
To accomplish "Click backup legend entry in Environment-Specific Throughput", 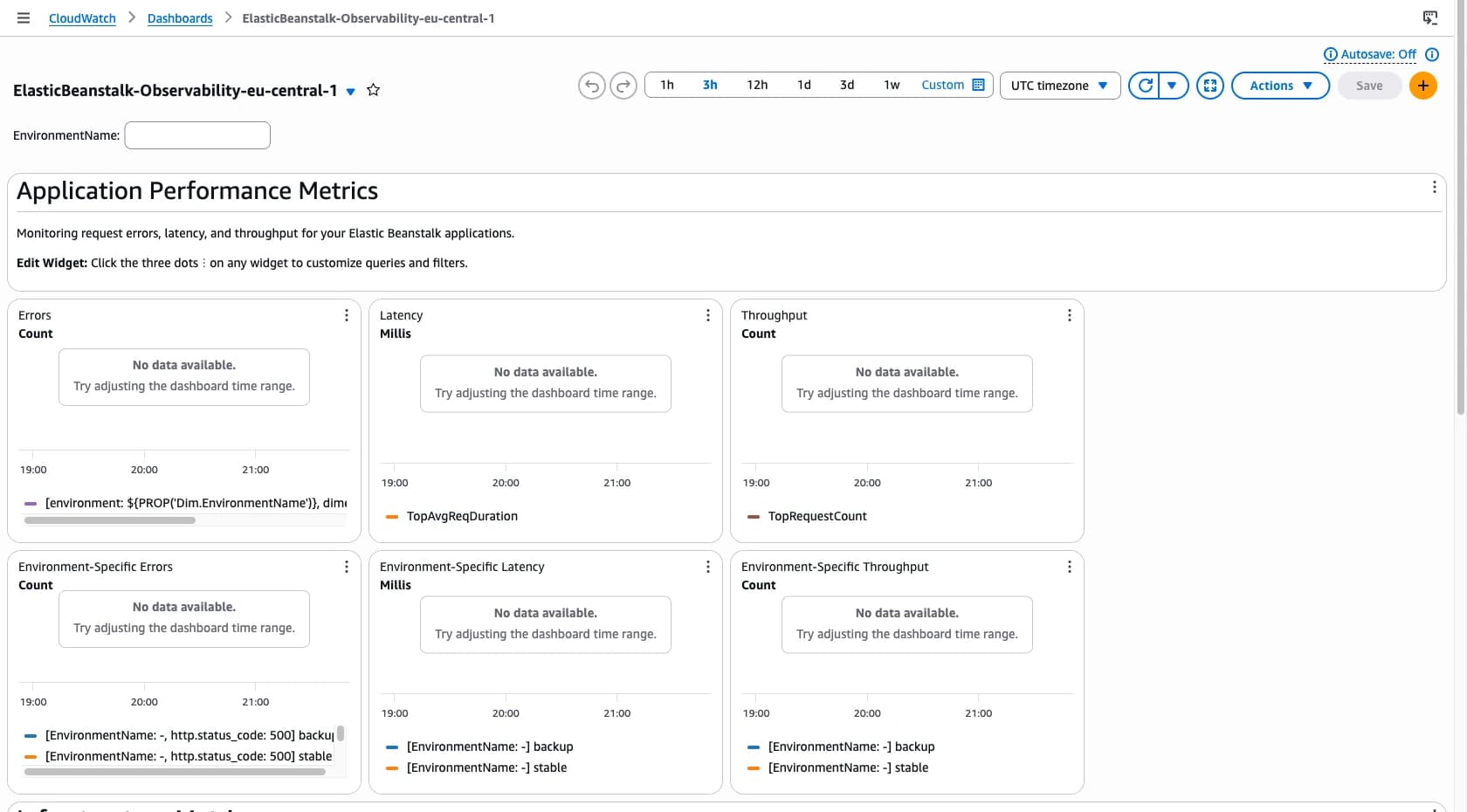I will [x=851, y=747].
